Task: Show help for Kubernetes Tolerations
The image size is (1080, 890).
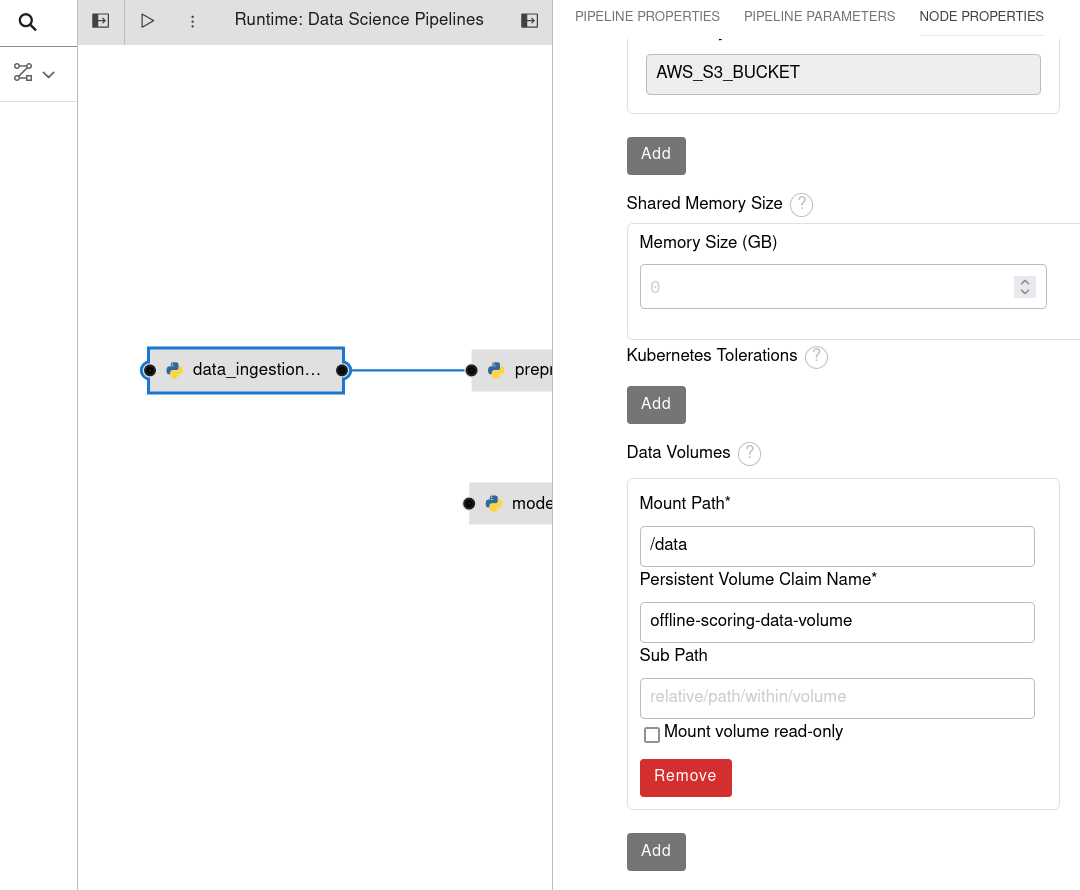Action: click(x=816, y=357)
